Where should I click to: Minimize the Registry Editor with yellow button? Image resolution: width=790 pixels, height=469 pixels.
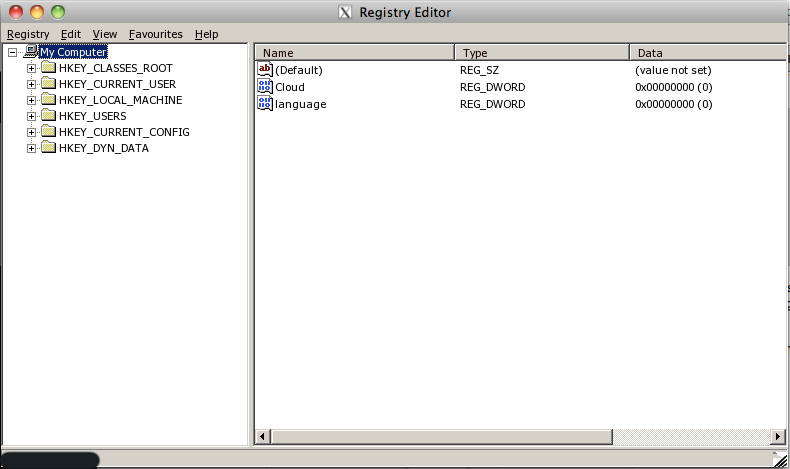point(37,12)
